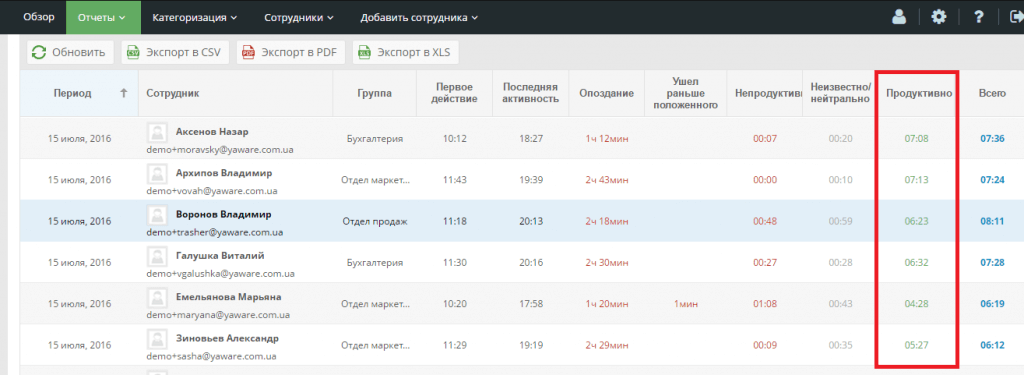Sort by Ушел раньше положенного header

[686, 93]
